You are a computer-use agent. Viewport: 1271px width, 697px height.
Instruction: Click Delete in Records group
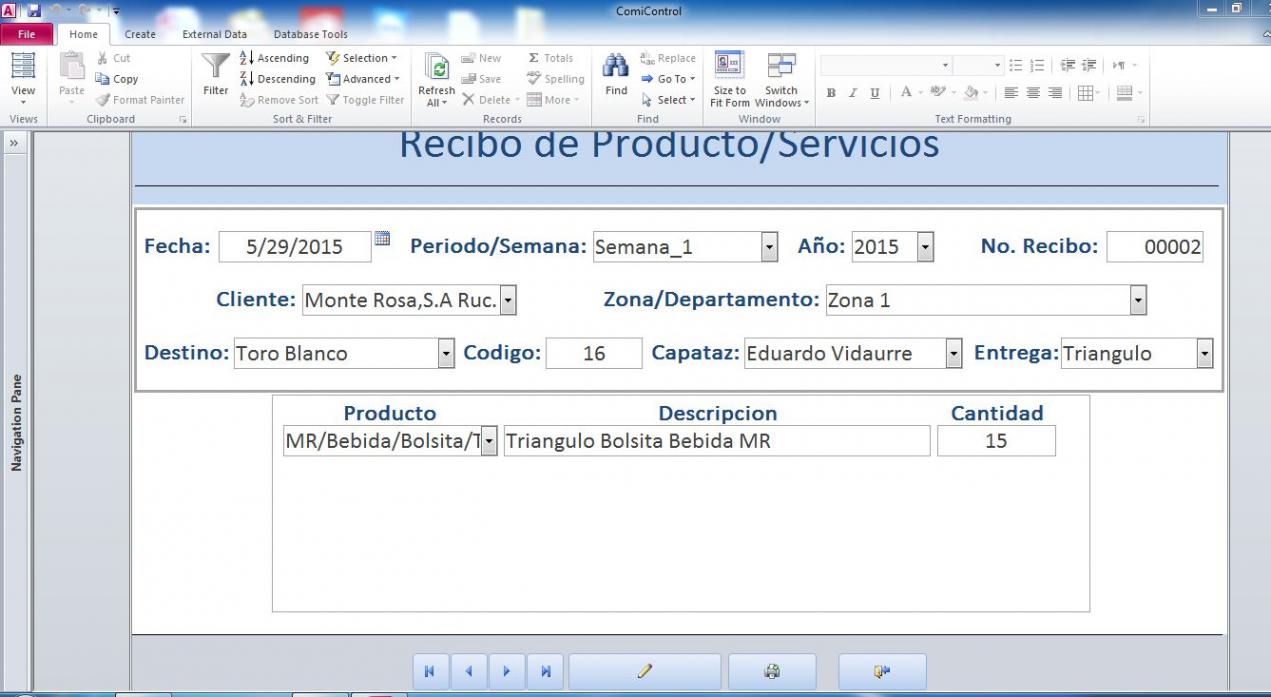tap(490, 100)
